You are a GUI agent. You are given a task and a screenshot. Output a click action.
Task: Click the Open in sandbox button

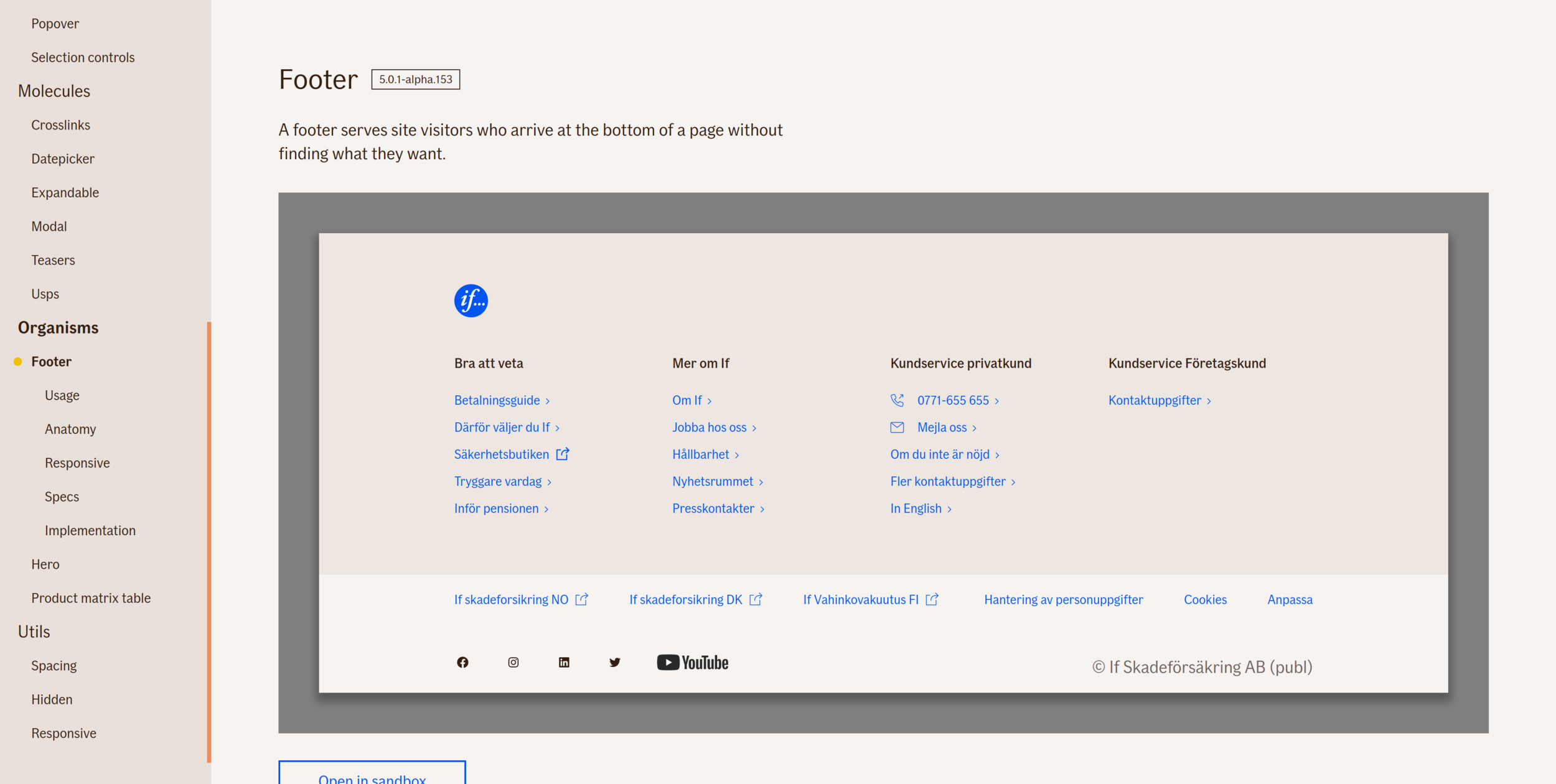(x=372, y=775)
